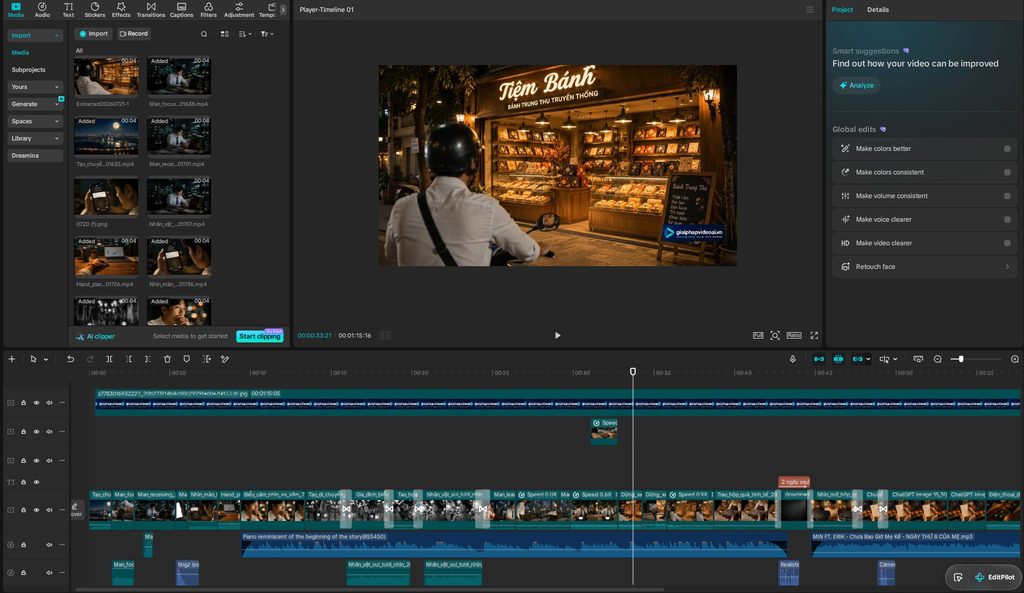Delete the selected clip
1024x593 pixels.
pyautogui.click(x=167, y=359)
